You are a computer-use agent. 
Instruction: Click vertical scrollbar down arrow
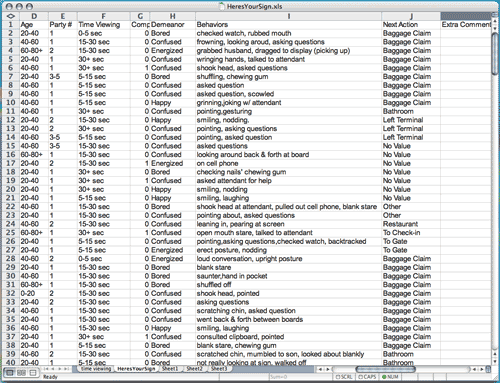tap(495, 361)
